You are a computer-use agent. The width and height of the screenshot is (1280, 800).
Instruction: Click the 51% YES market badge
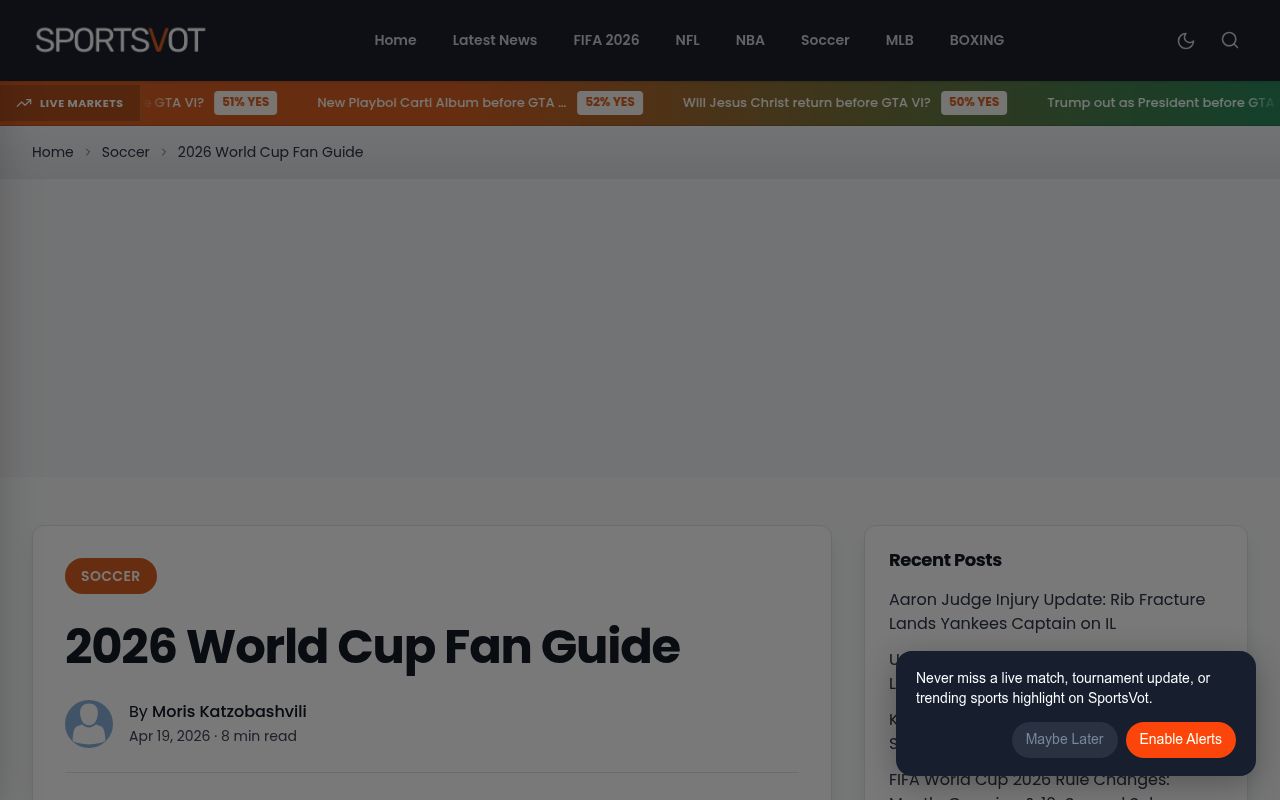click(245, 103)
